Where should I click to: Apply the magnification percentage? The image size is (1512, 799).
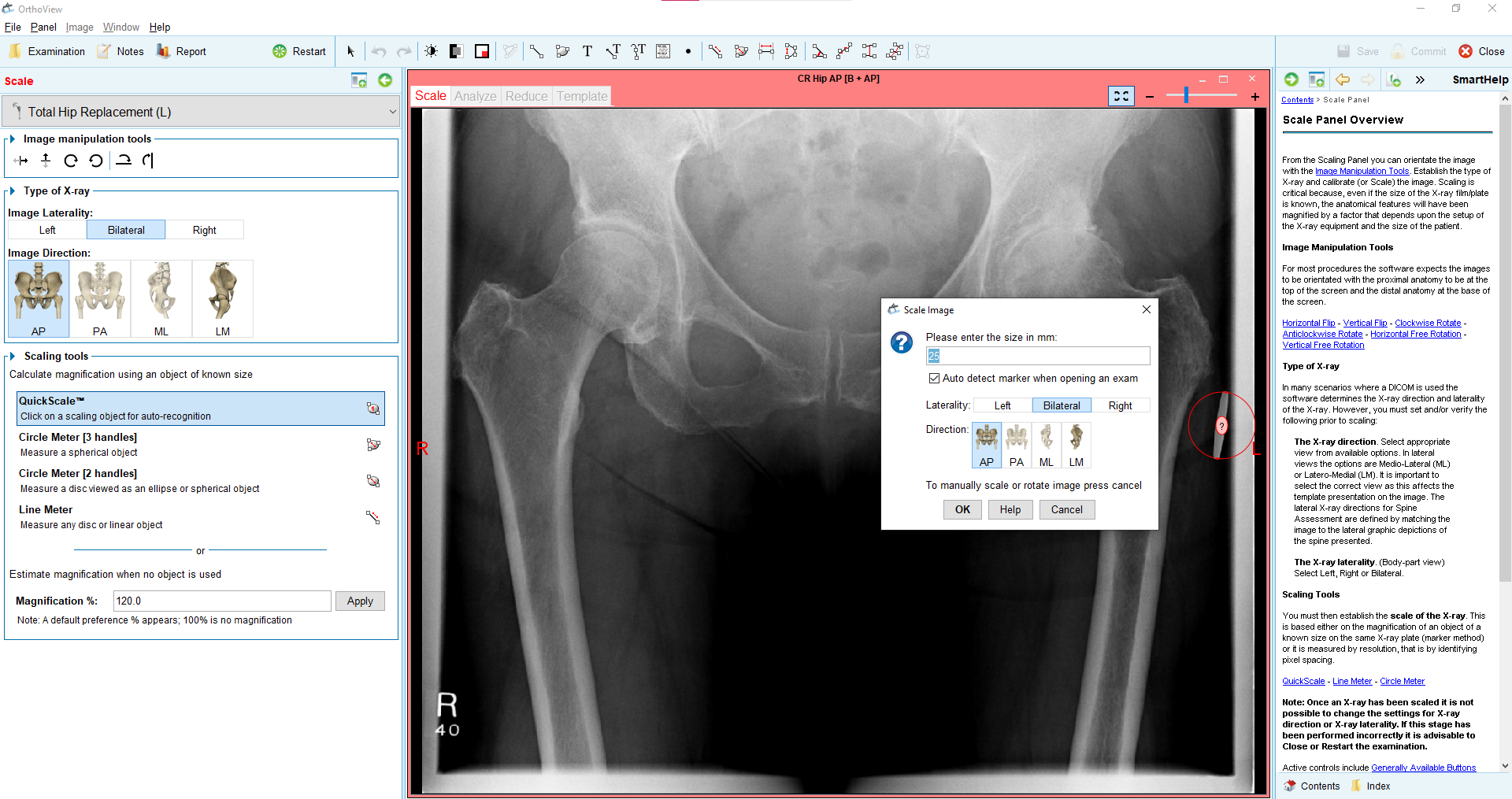tap(360, 601)
